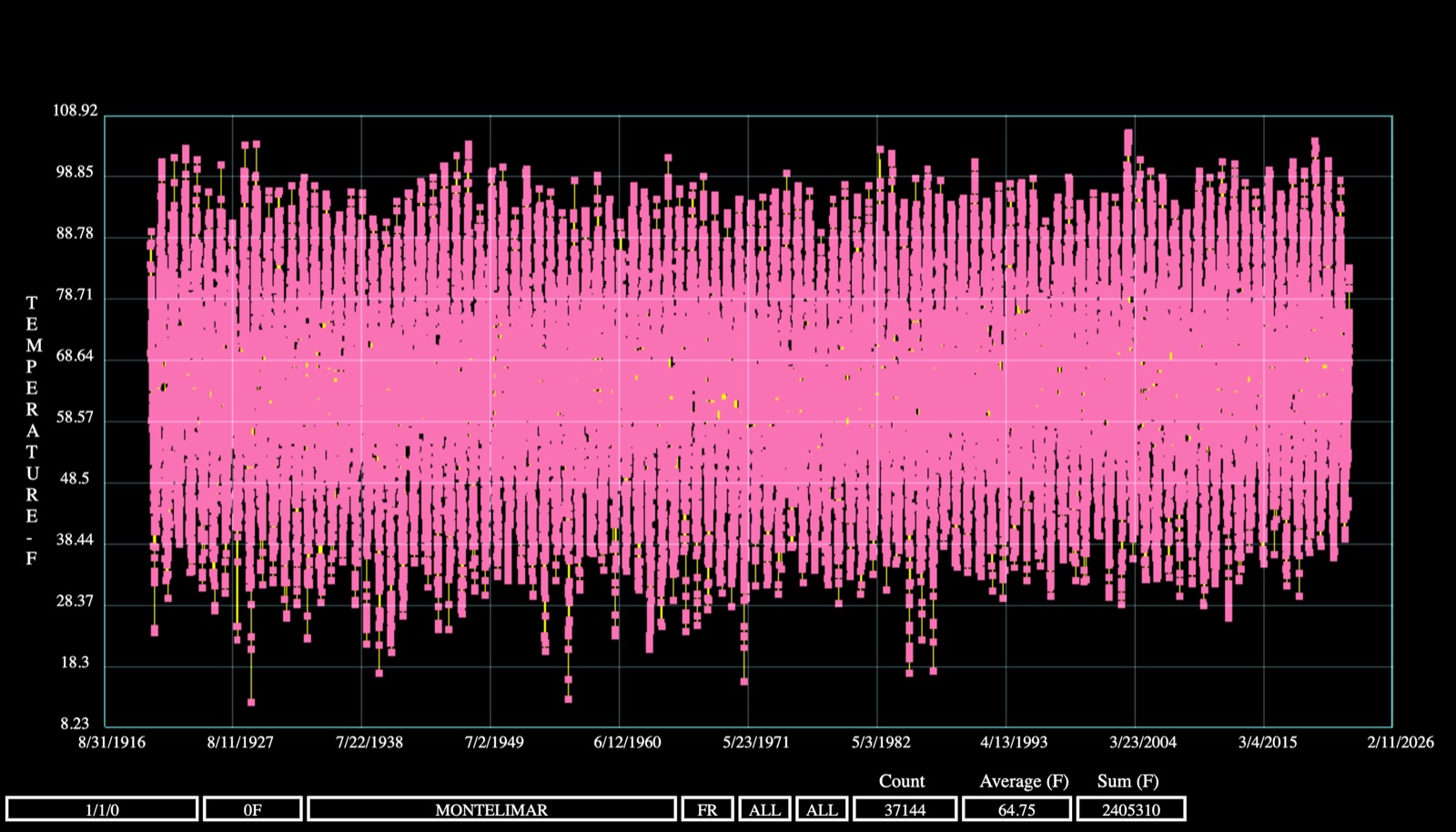Click the 3/23/2004 date label
This screenshot has height=832, width=1456.
[1143, 742]
